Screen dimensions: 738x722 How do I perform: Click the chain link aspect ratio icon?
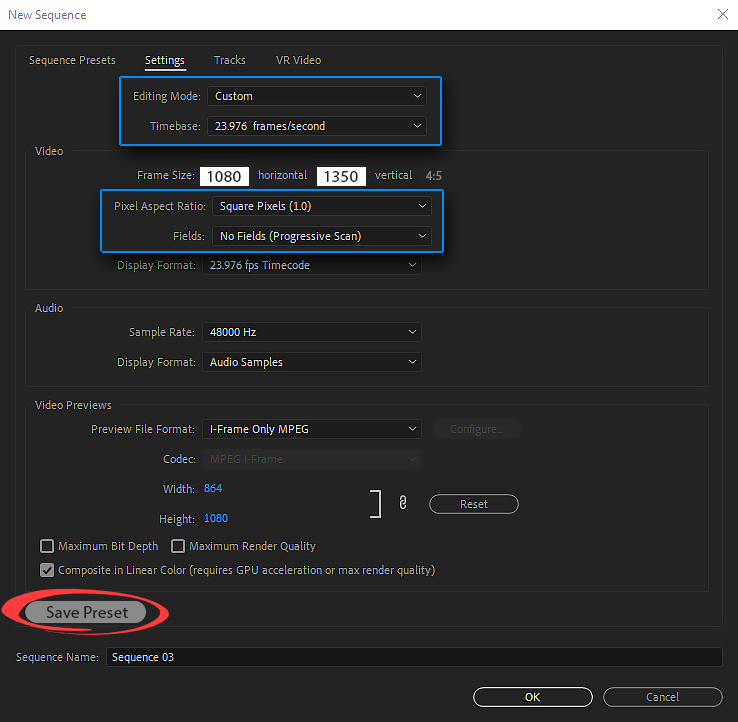tap(402, 504)
